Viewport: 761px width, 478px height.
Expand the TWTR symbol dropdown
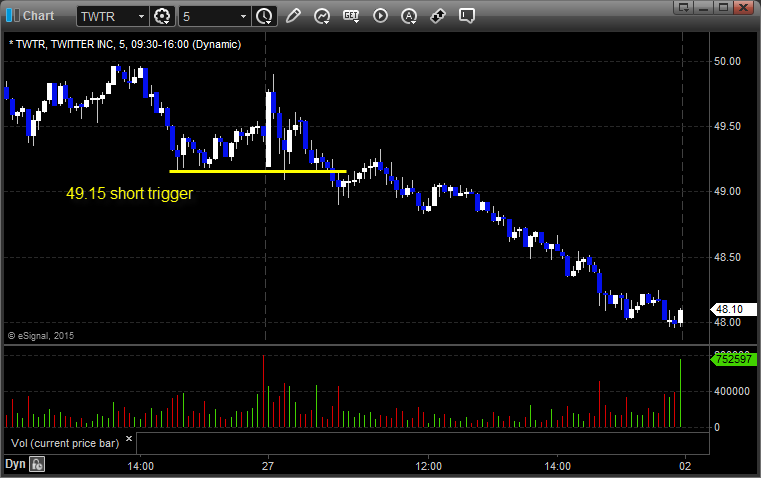pyautogui.click(x=141, y=16)
